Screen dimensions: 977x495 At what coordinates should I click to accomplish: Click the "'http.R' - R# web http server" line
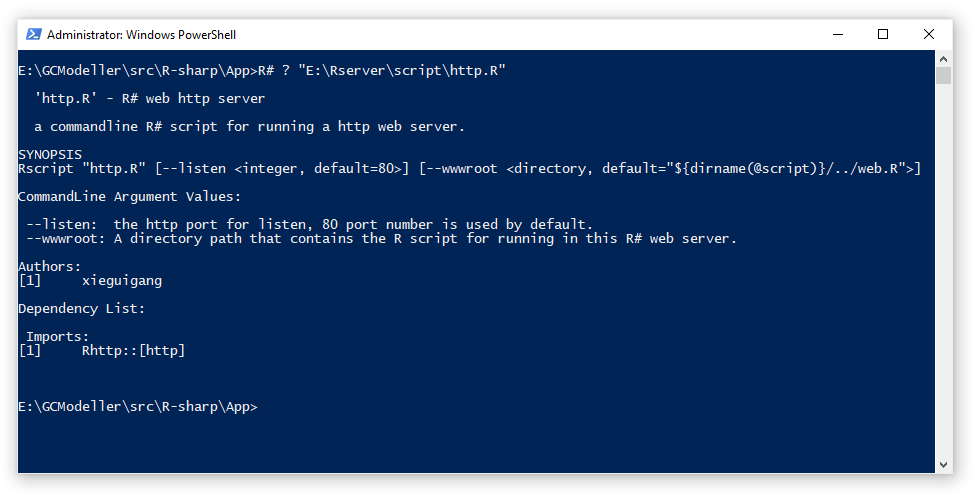point(150,99)
